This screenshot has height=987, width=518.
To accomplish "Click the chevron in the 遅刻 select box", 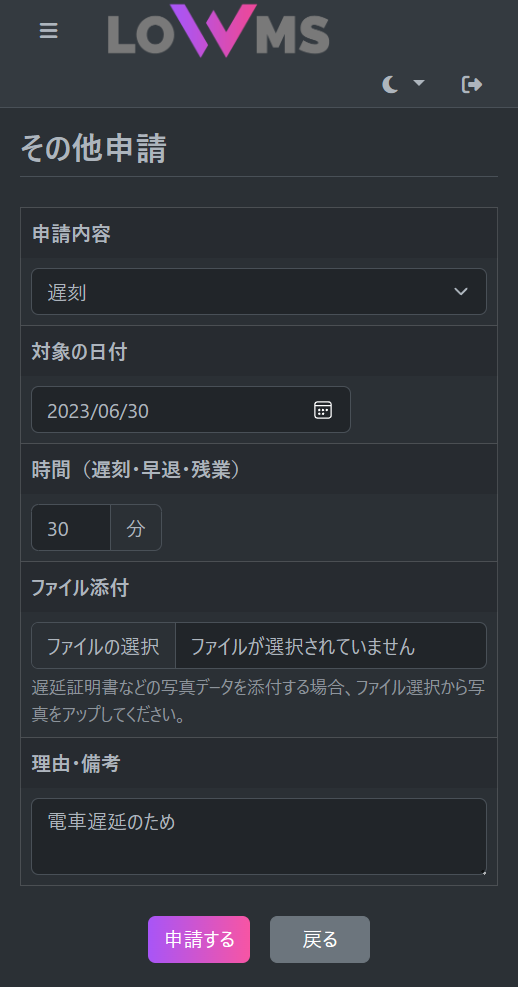I will pos(461,291).
